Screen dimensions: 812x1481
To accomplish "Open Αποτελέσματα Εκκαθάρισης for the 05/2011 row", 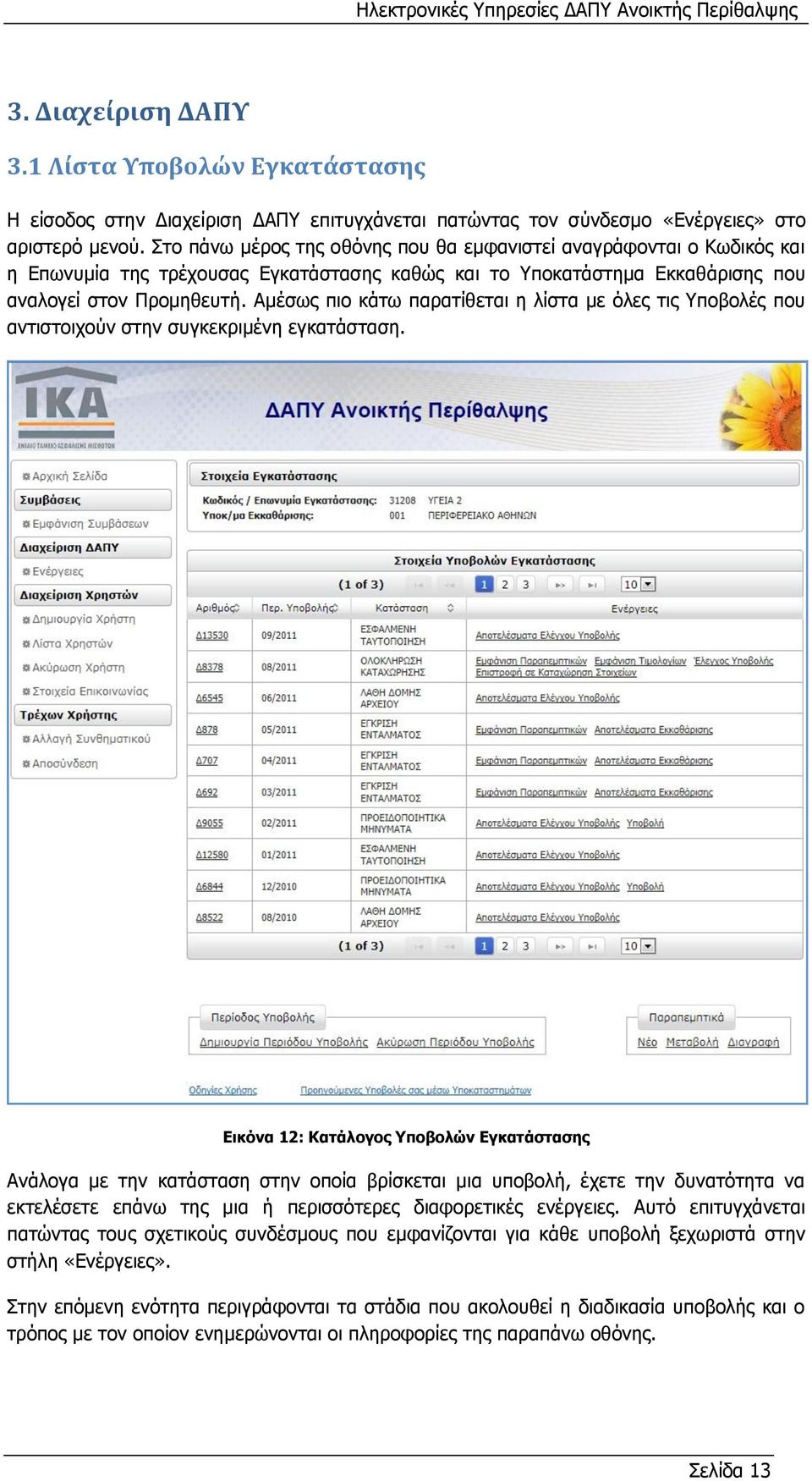I will pyautogui.click(x=654, y=729).
